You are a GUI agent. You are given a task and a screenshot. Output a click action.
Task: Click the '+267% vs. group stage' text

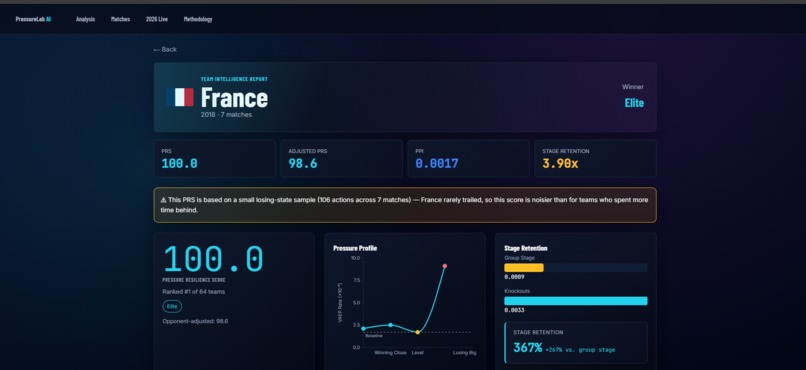point(580,350)
